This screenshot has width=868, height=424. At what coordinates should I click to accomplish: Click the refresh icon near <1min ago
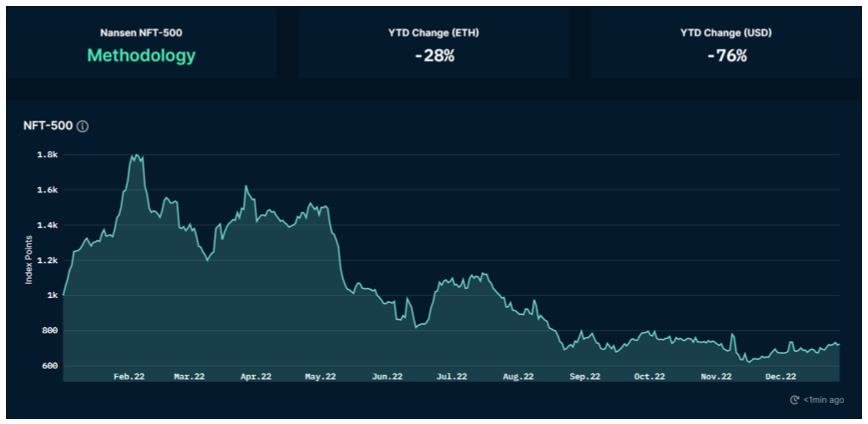tap(794, 400)
